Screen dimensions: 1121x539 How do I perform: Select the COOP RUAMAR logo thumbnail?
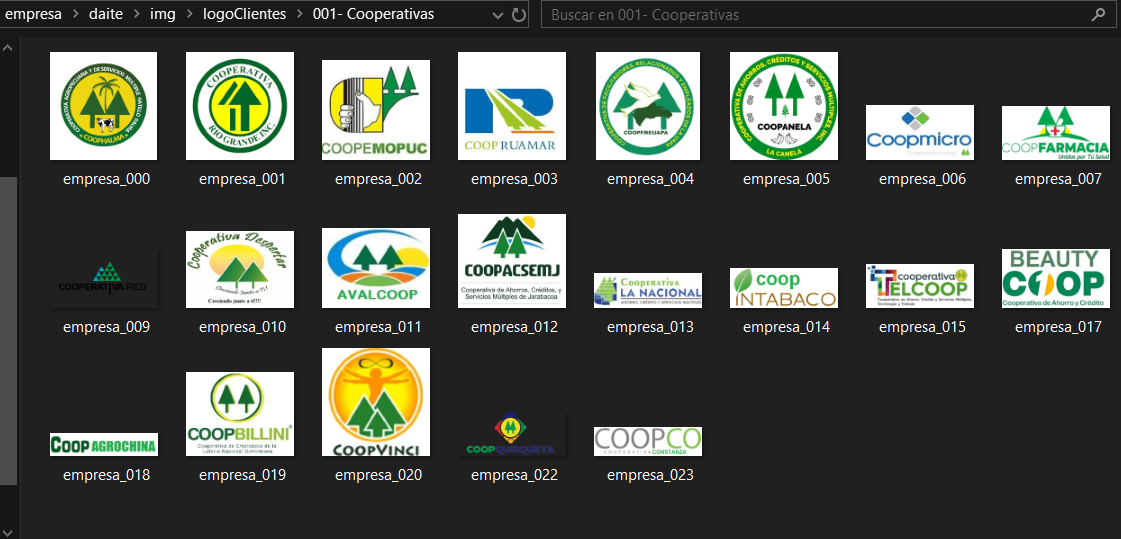coord(512,106)
